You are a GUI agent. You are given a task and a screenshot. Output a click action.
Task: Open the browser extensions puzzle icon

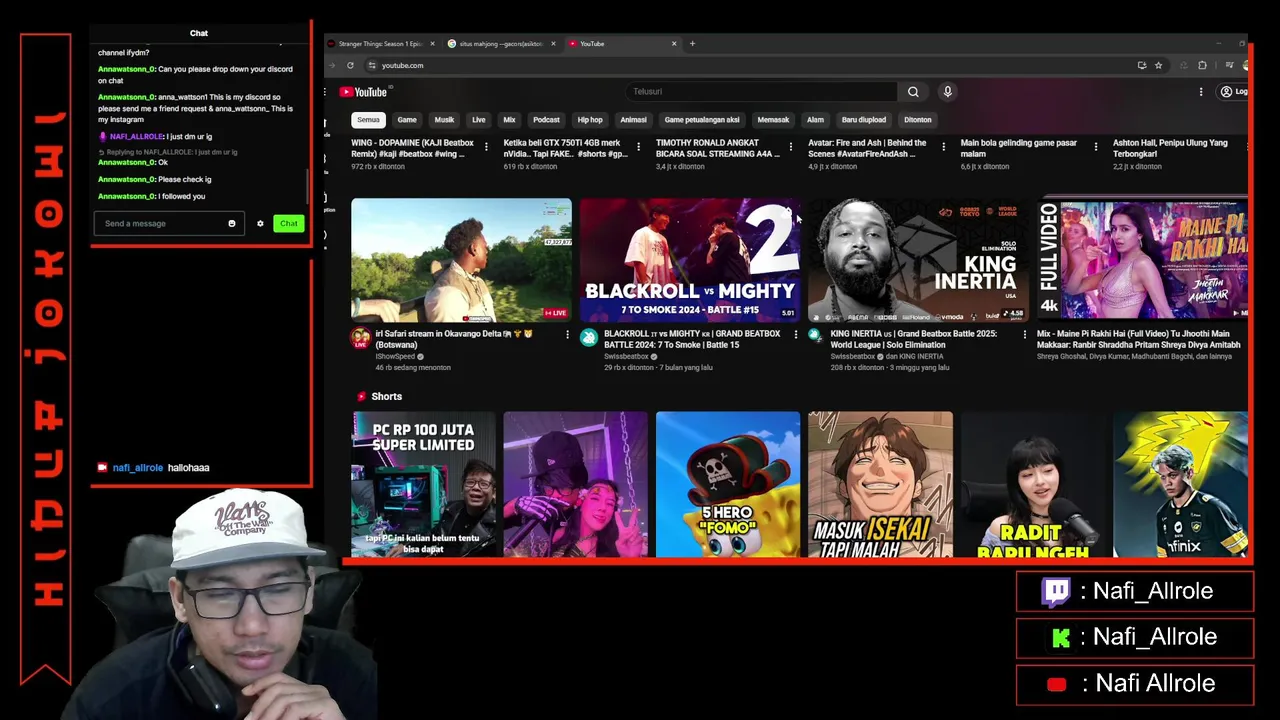1202,65
